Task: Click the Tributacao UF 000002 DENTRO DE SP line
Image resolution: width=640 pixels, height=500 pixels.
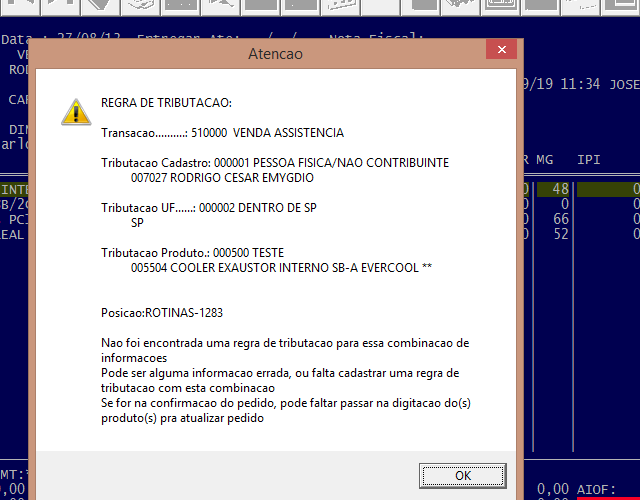Action: 209,208
